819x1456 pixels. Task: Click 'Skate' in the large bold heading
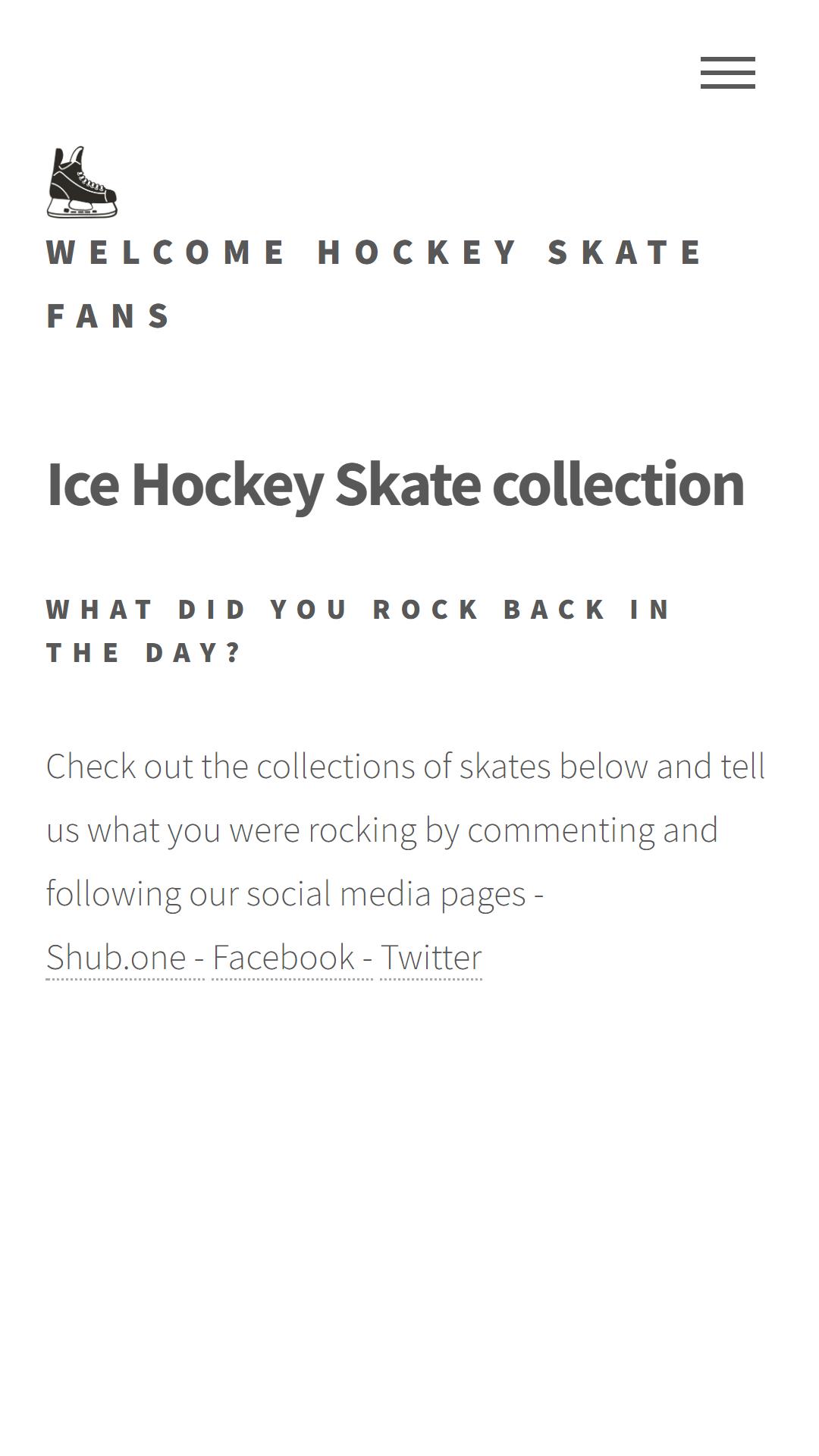(x=408, y=483)
